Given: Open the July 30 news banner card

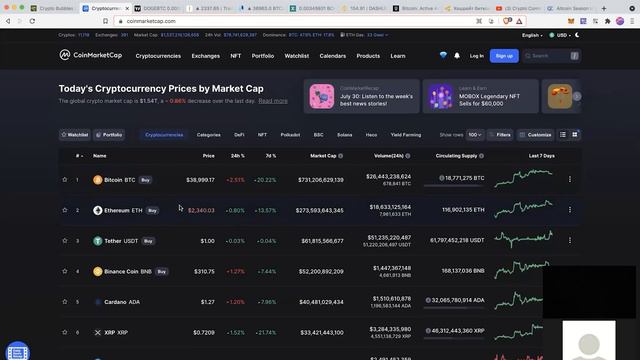Looking at the screenshot, I should 362,96.
